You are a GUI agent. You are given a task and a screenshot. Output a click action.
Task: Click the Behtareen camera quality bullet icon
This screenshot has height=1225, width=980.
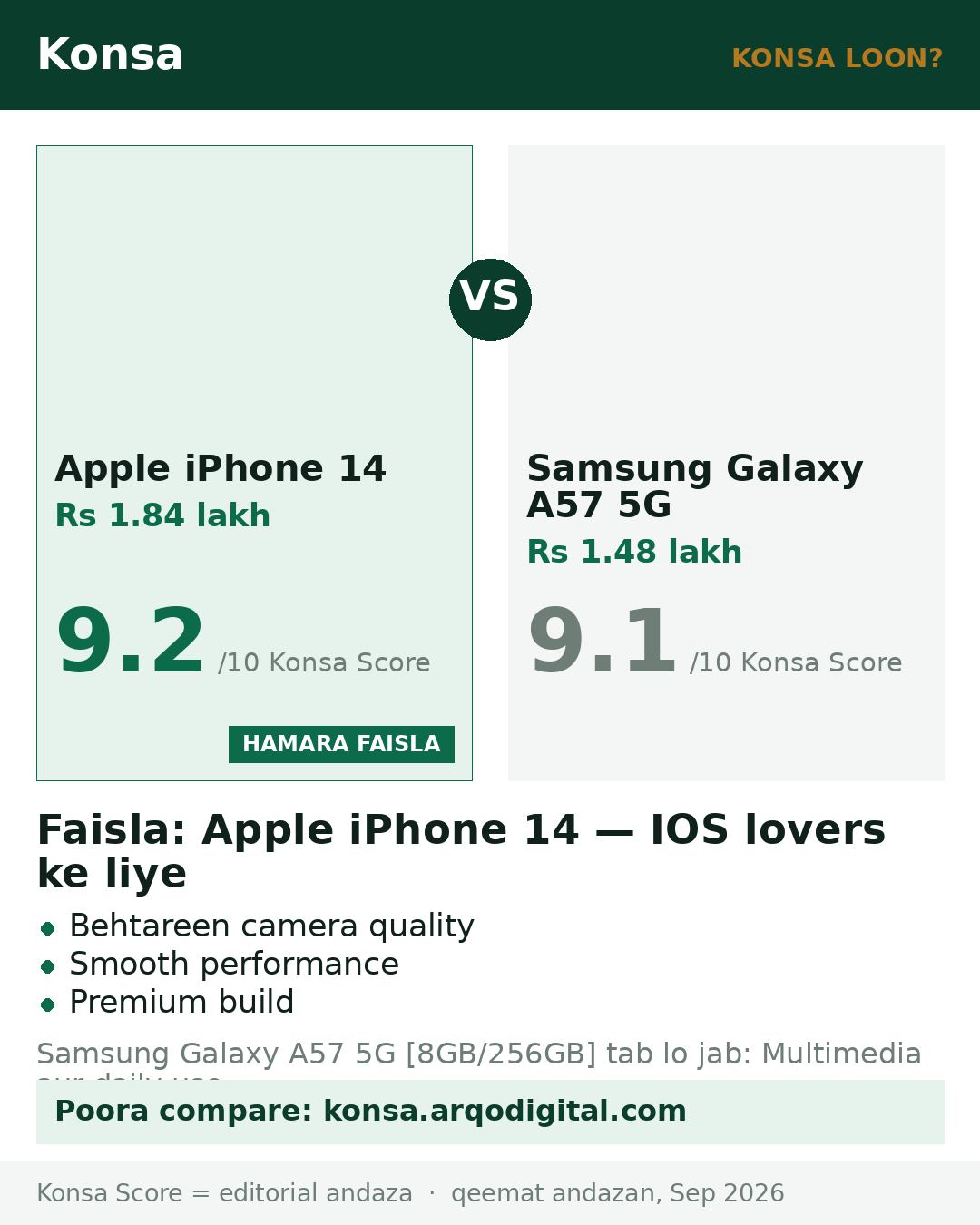[x=48, y=928]
